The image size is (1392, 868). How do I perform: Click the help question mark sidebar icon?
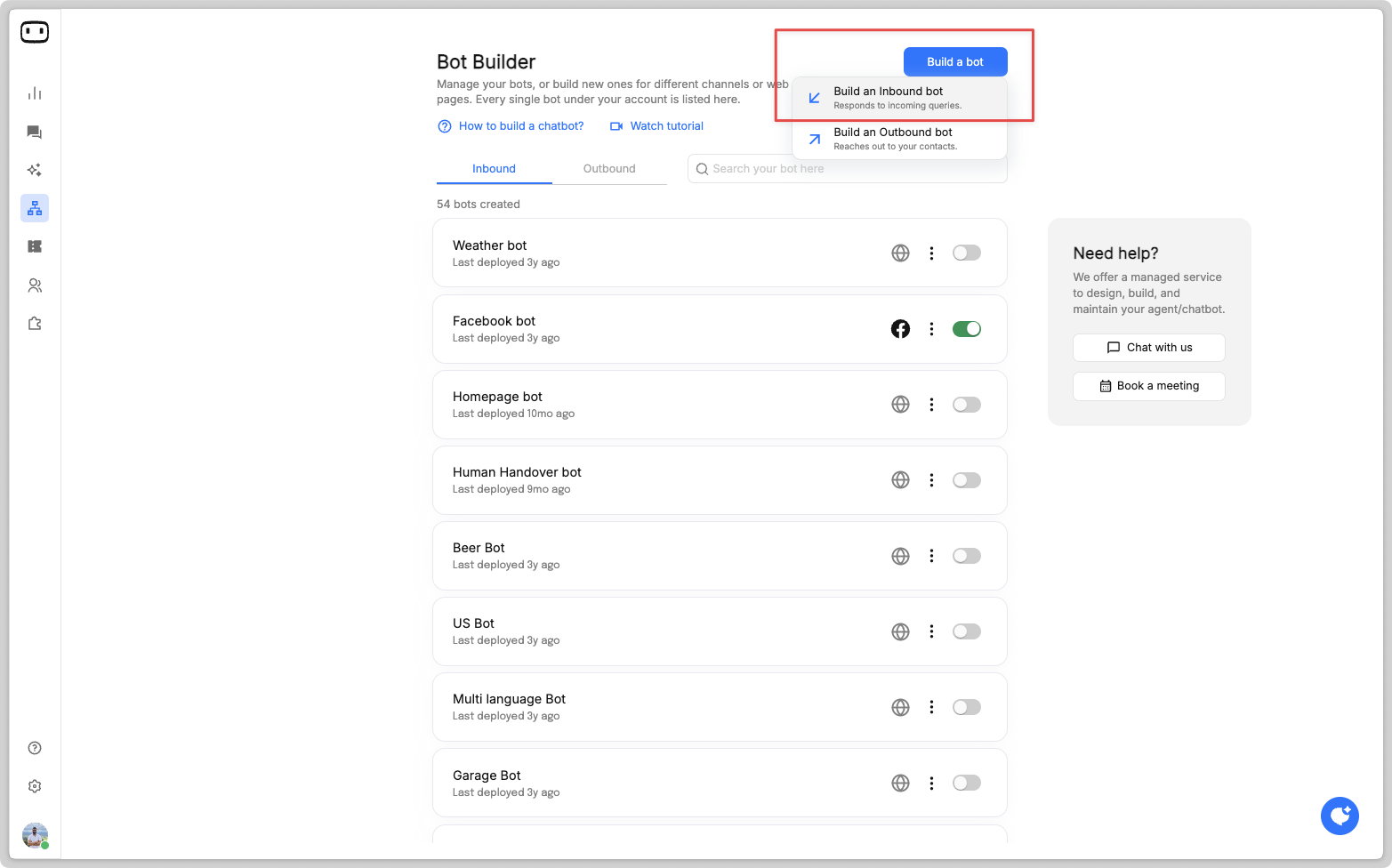pyautogui.click(x=35, y=748)
